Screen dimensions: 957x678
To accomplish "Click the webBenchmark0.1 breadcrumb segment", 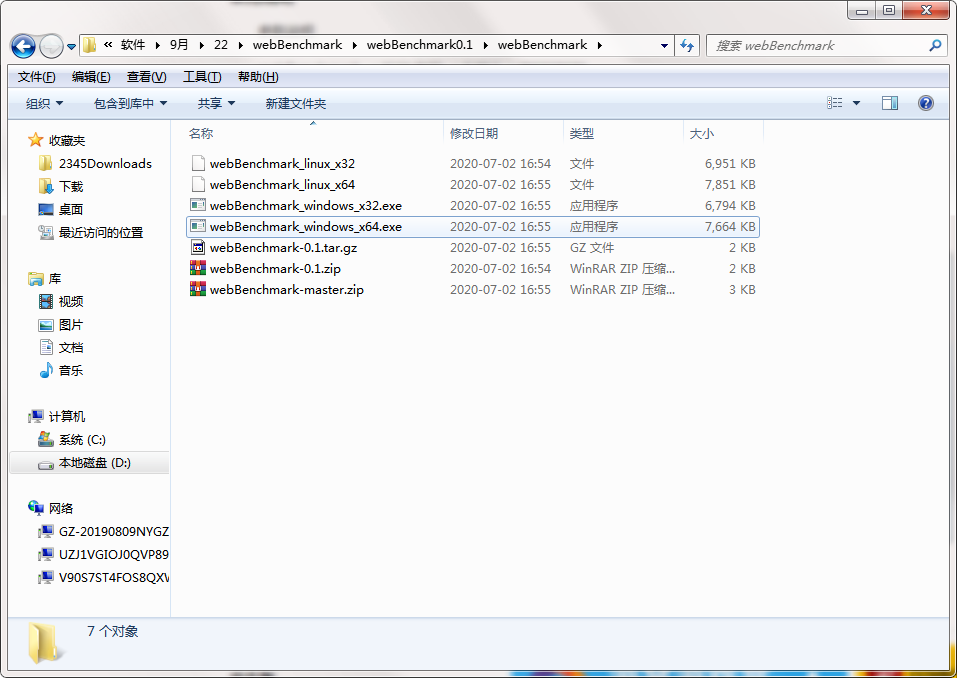I will (x=419, y=45).
